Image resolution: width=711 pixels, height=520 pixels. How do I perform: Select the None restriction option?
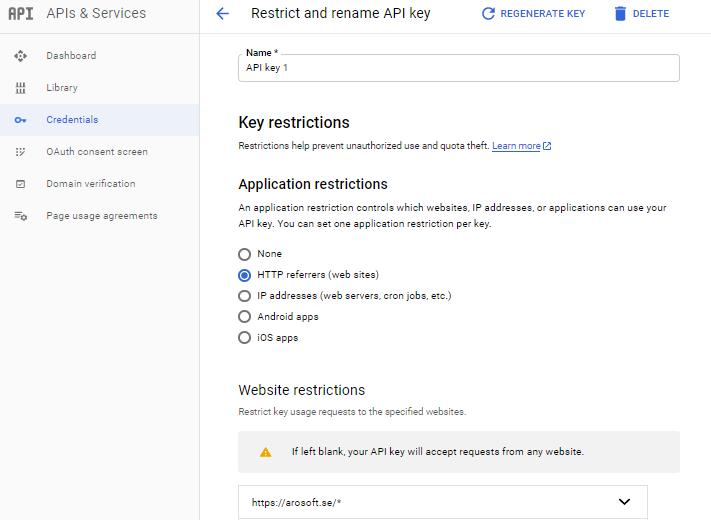[244, 254]
